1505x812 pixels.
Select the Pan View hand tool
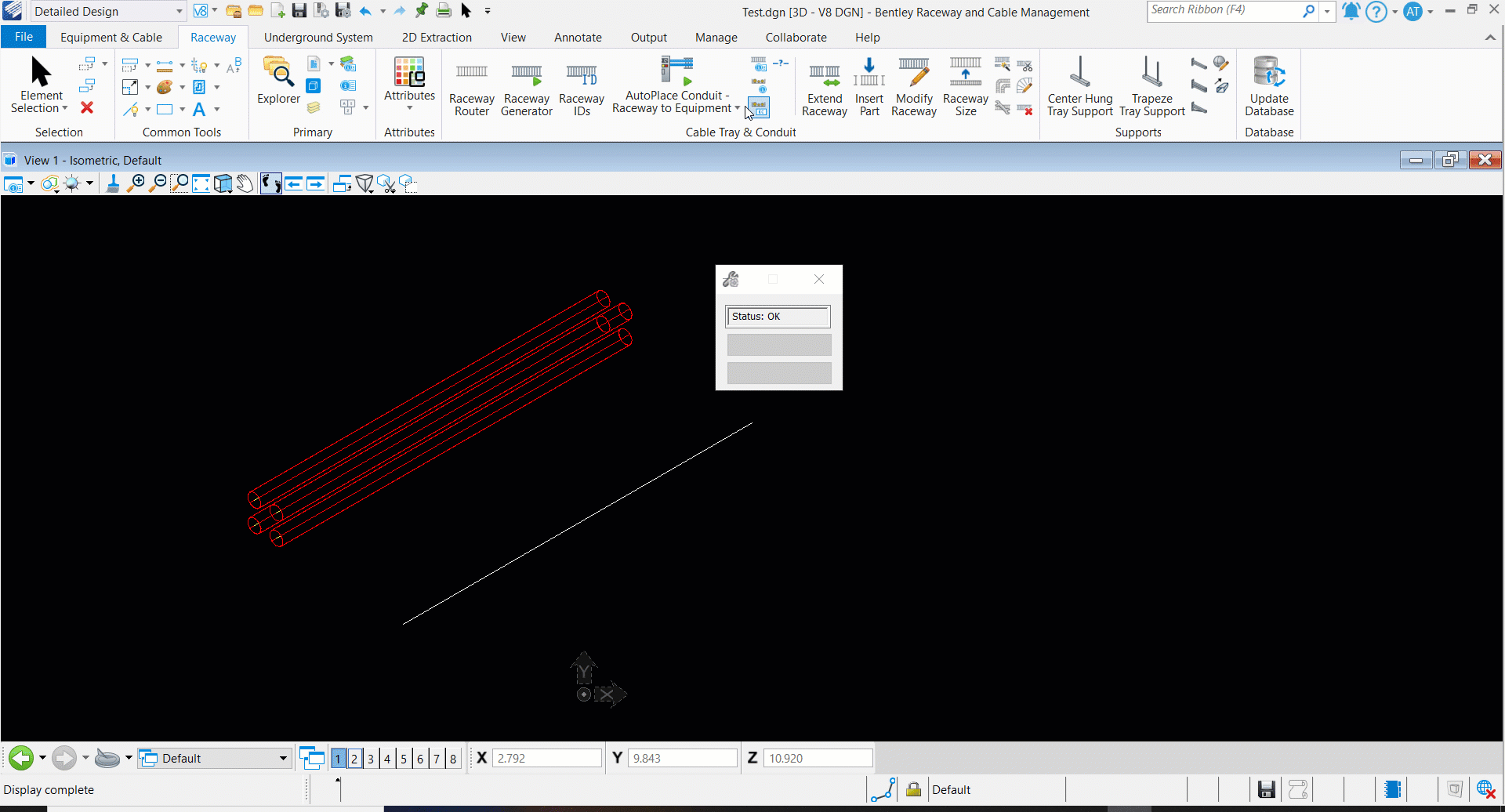(245, 183)
